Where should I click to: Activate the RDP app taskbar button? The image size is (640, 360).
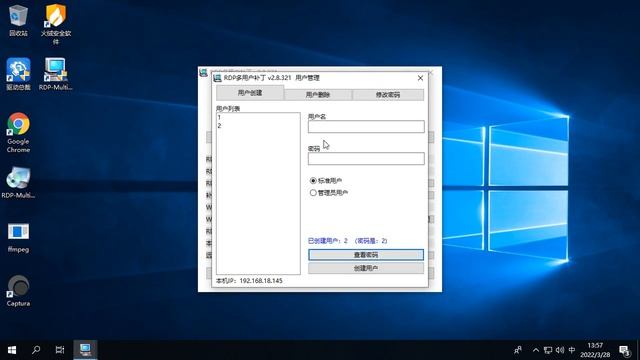85,350
